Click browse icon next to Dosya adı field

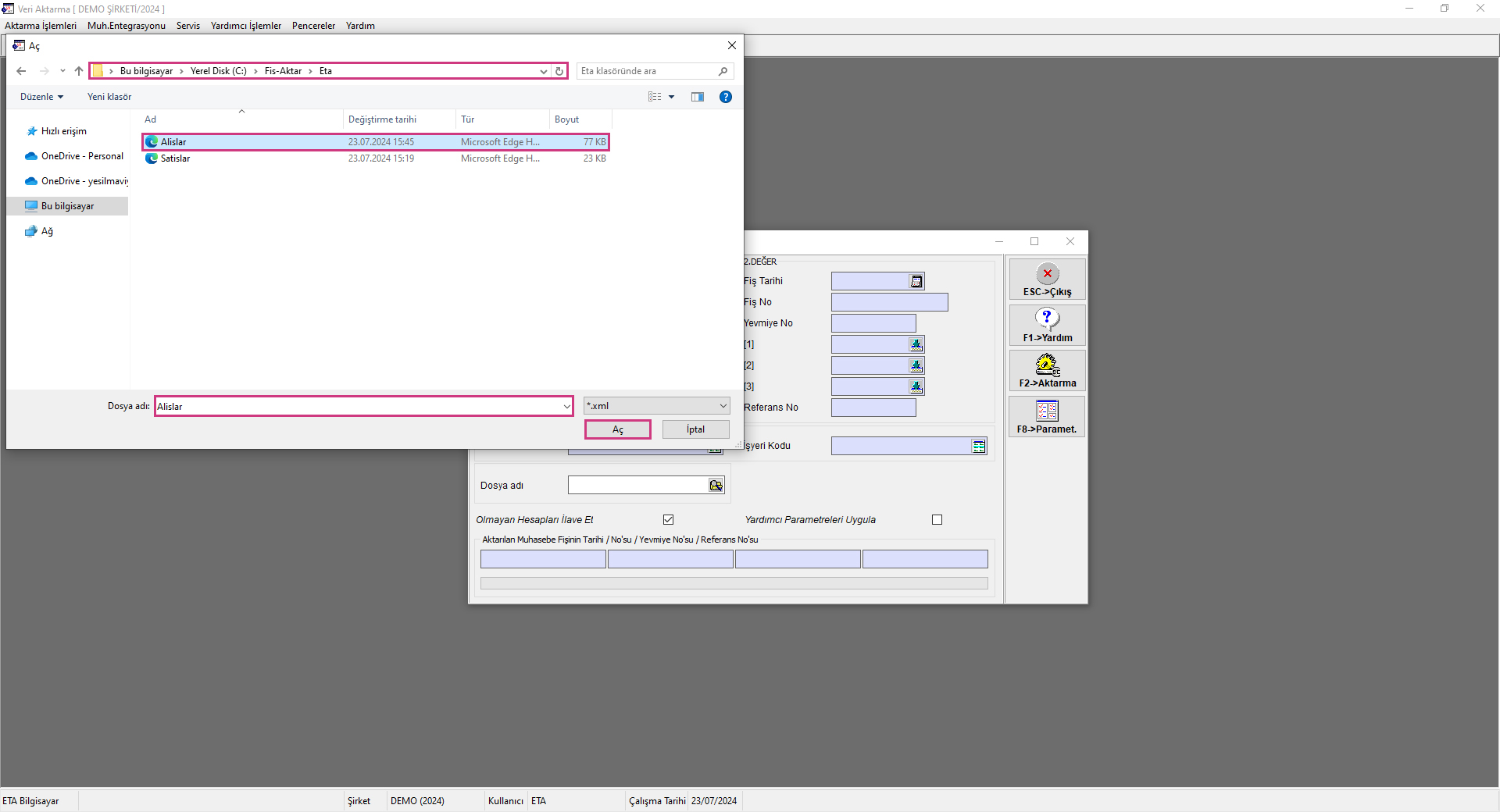[x=716, y=486]
